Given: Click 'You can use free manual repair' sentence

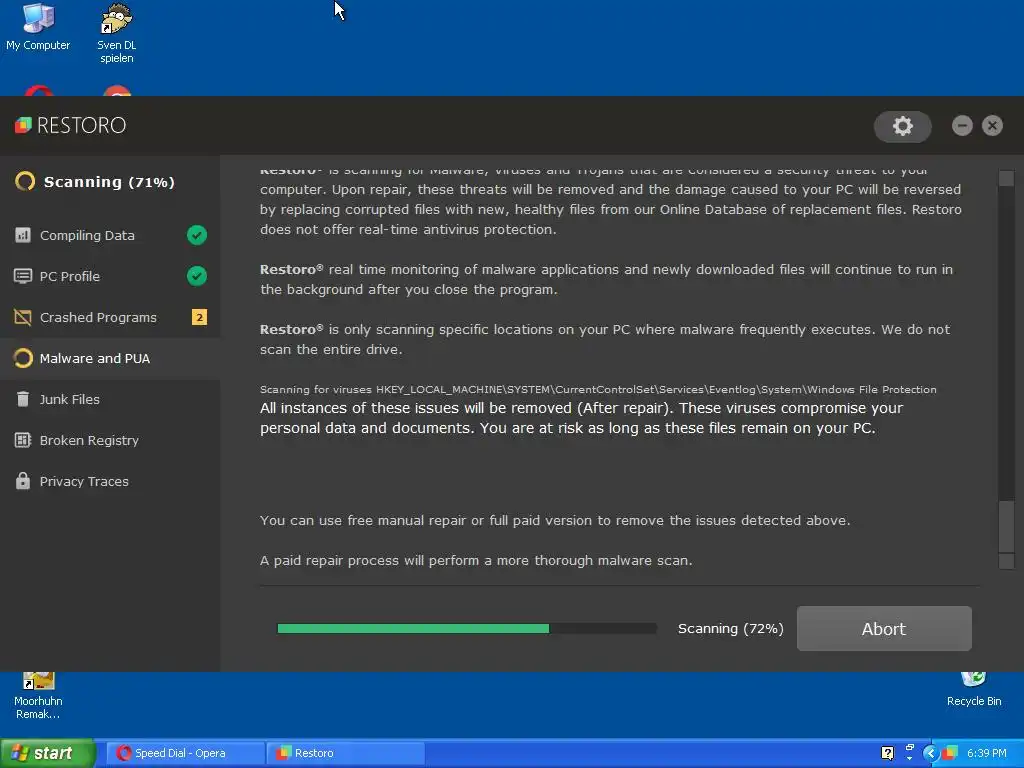Looking at the screenshot, I should click(555, 520).
